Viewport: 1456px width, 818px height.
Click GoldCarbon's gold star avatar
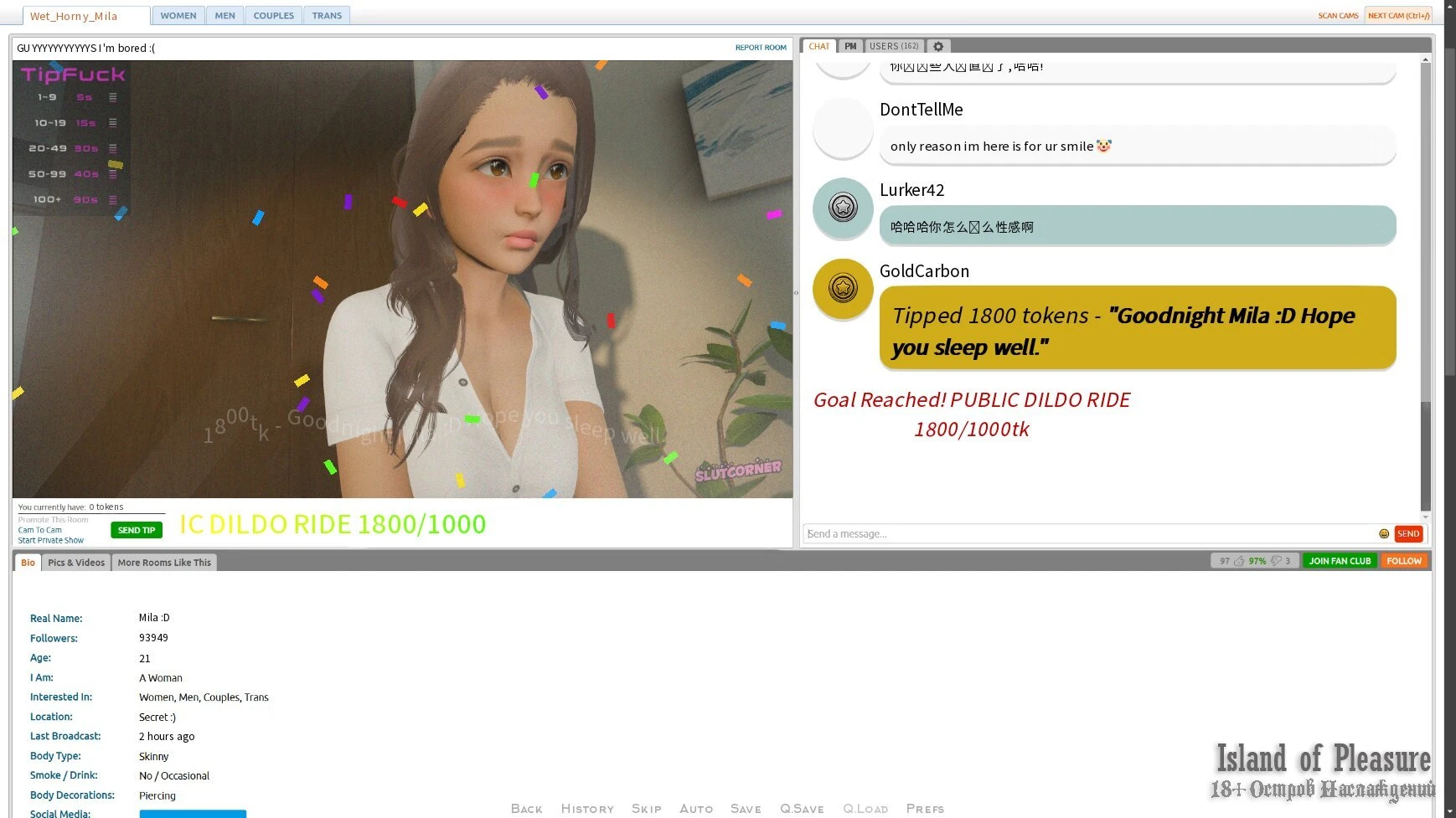(843, 289)
